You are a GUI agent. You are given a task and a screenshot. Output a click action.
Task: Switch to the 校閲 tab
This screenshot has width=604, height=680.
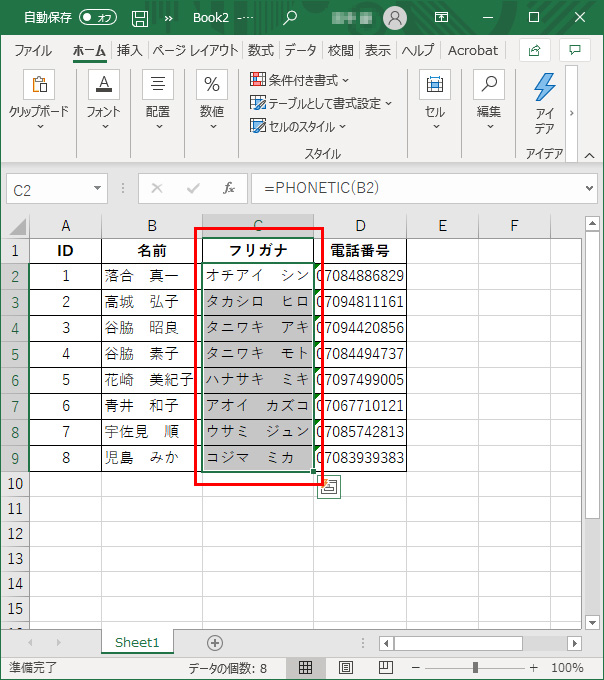pos(340,51)
